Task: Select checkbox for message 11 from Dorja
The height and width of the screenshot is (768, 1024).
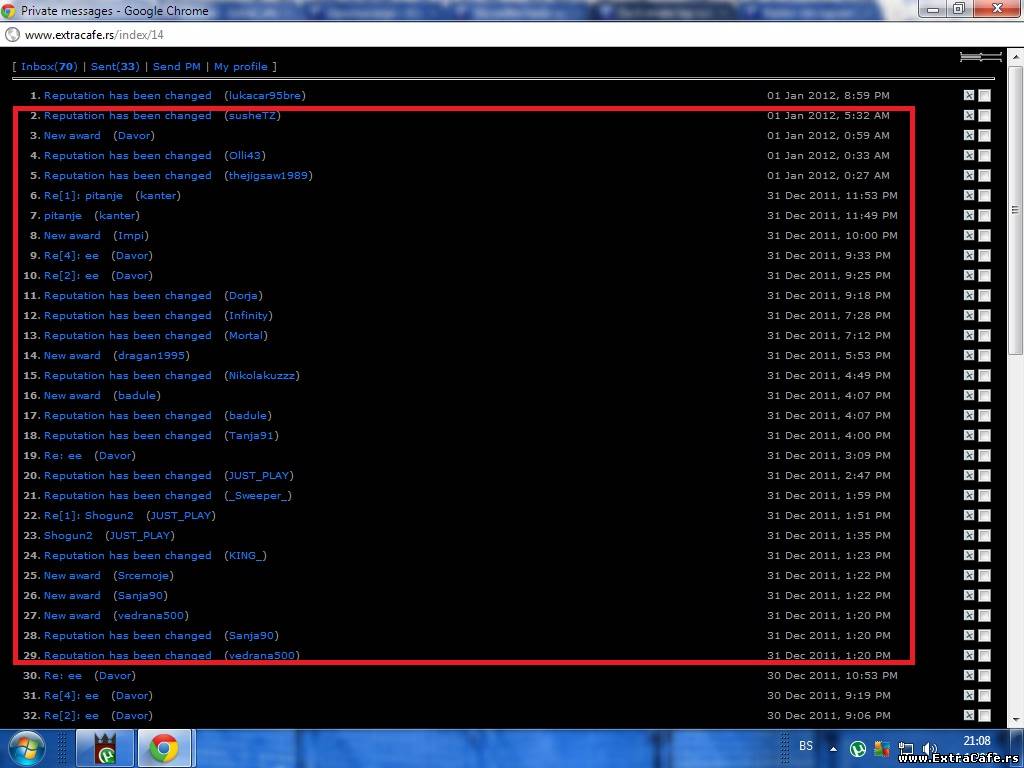Action: pyautogui.click(x=984, y=296)
